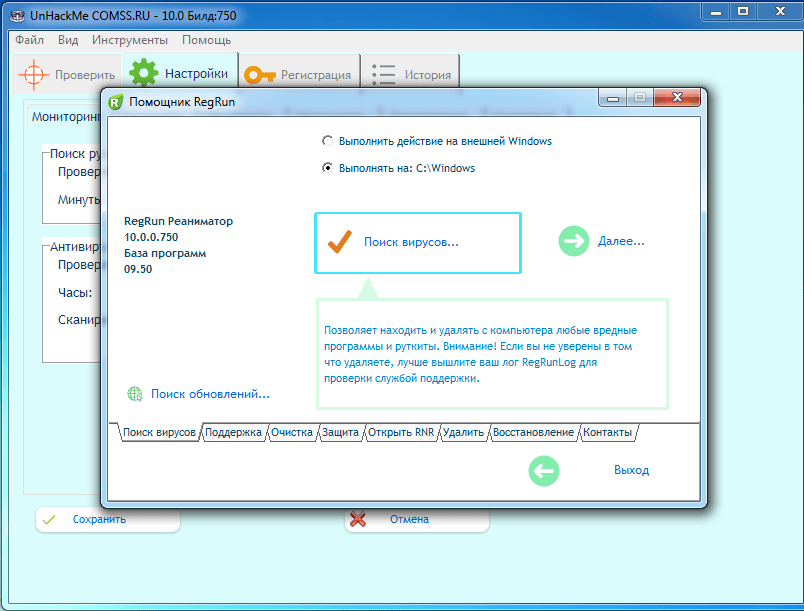Click the green right arrow Next icon

574,241
